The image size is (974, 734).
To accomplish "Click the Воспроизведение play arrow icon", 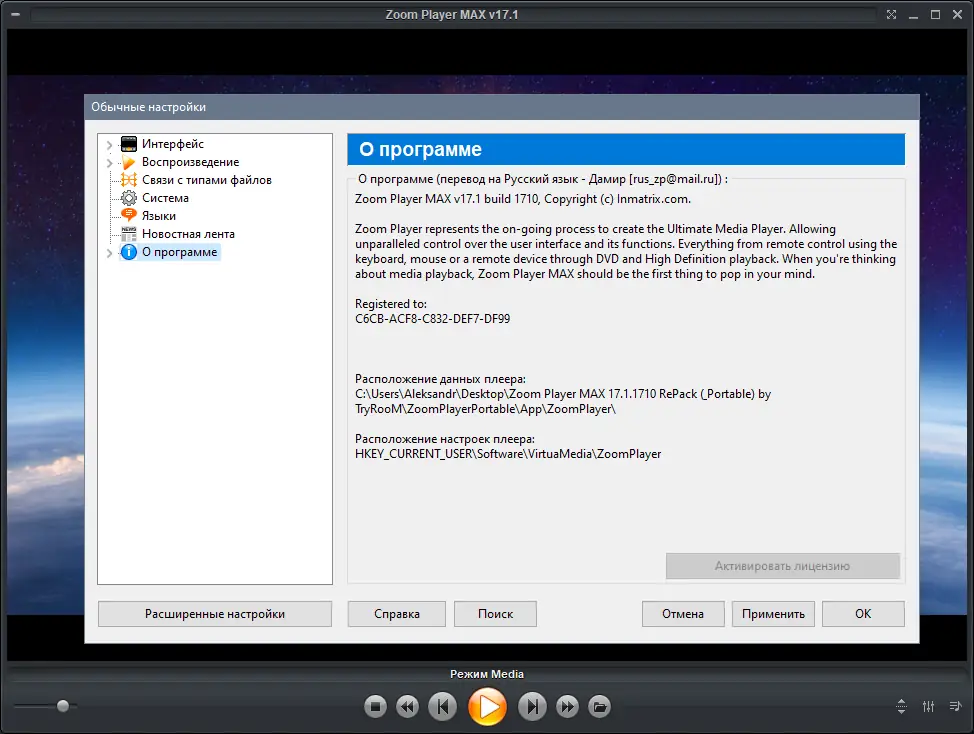I will tap(129, 162).
